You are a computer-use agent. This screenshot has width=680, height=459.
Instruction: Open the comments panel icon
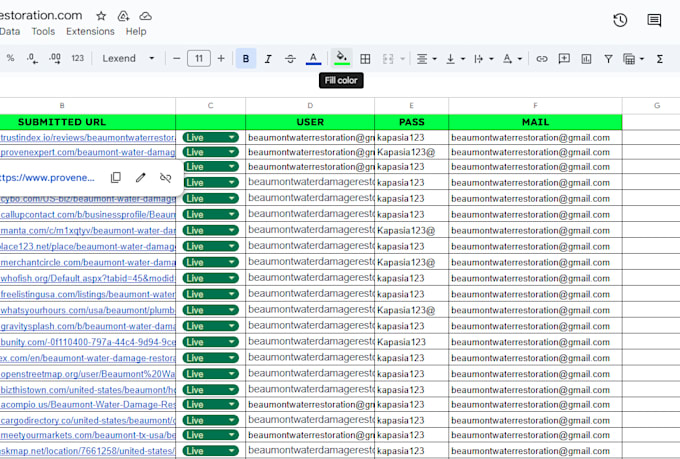[654, 20]
